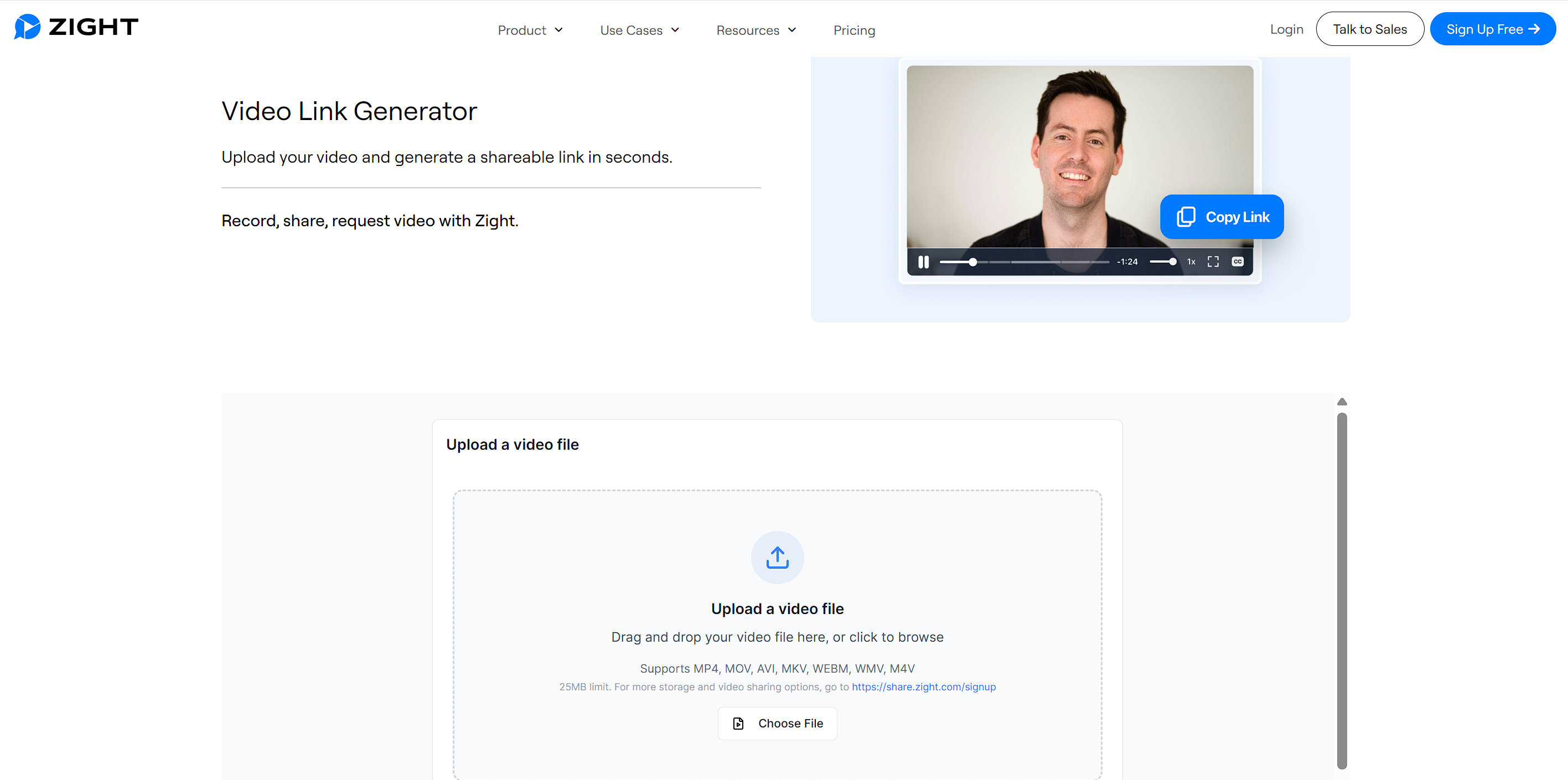This screenshot has height=780, width=1568.
Task: Click the Zight logo icon
Action: tap(27, 27)
